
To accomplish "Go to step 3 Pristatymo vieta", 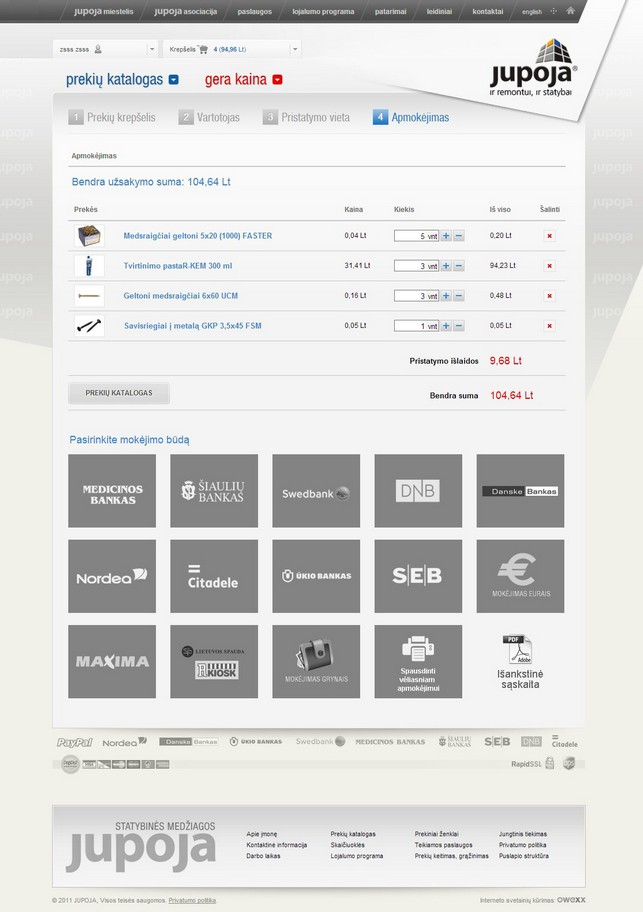I will (x=306, y=117).
